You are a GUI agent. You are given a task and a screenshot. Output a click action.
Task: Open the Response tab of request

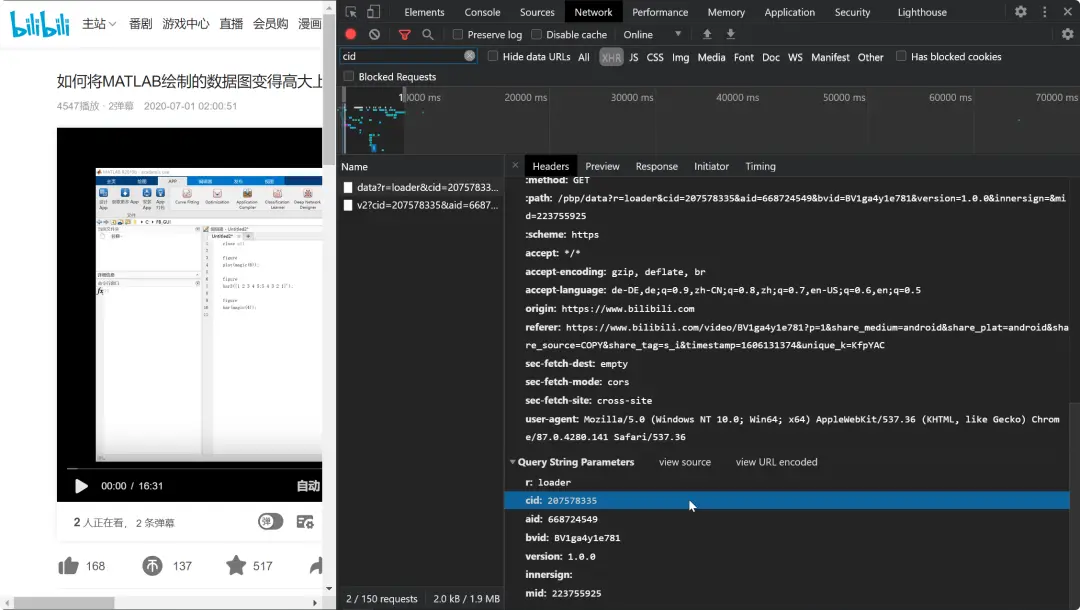point(656,166)
